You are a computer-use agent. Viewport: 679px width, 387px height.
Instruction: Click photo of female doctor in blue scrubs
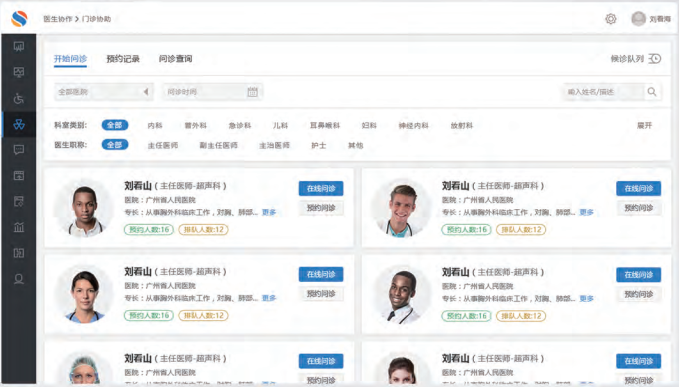pyautogui.click(x=85, y=294)
